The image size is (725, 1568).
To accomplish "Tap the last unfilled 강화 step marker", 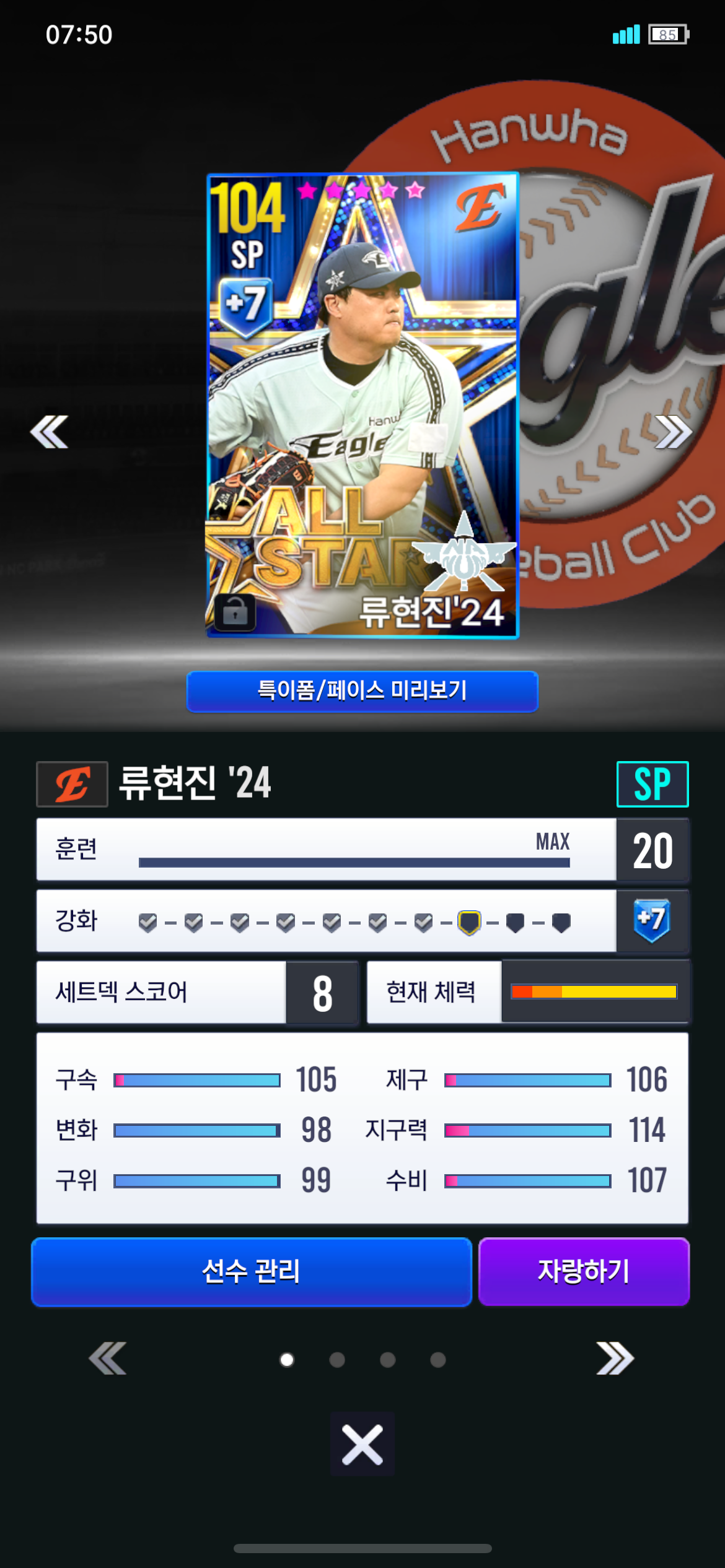I will [561, 923].
